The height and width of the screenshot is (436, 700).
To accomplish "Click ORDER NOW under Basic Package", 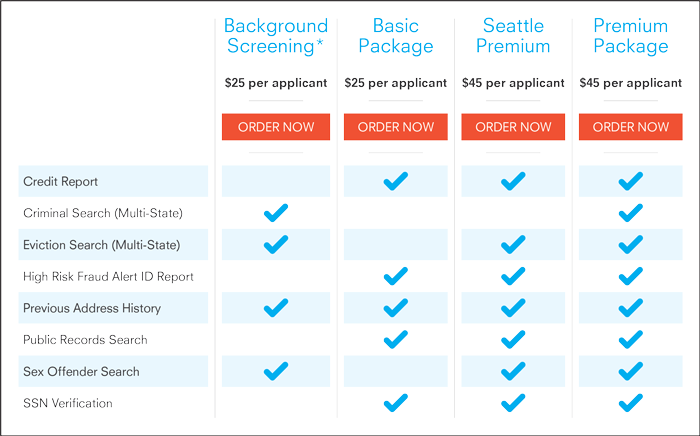I will point(396,127).
